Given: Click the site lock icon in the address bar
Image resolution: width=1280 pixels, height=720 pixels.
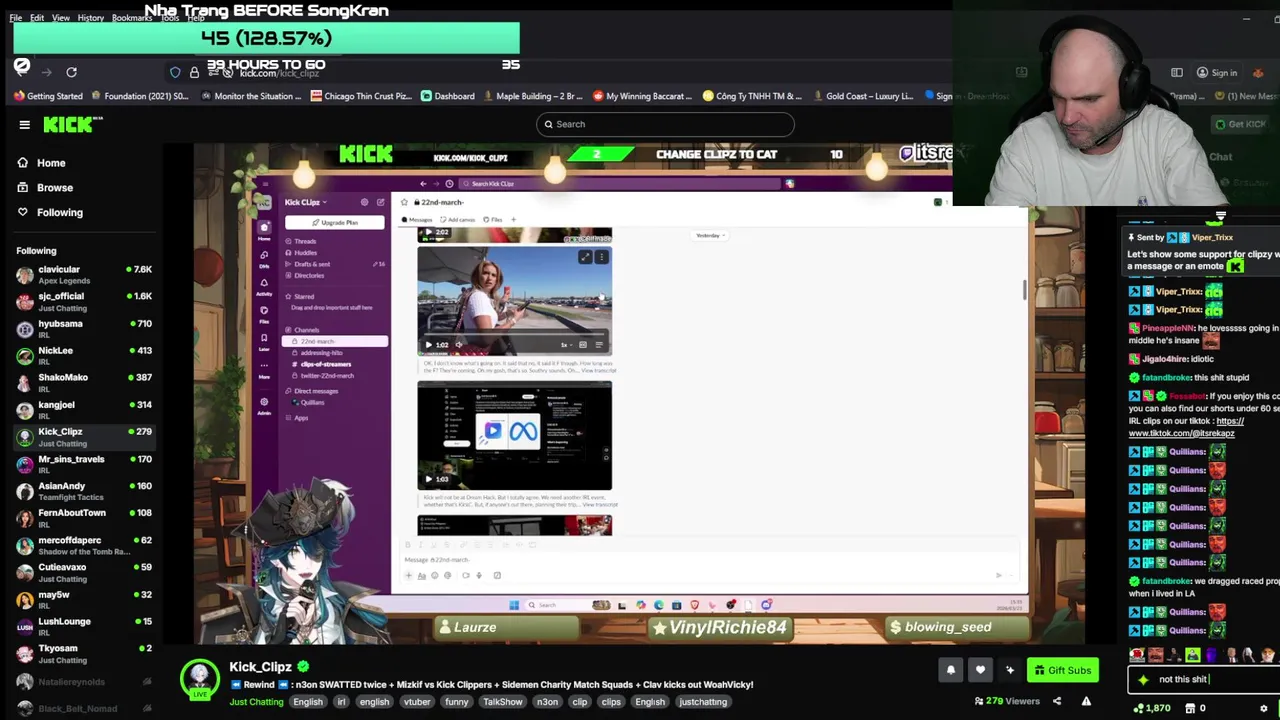Looking at the screenshot, I should coord(194,72).
